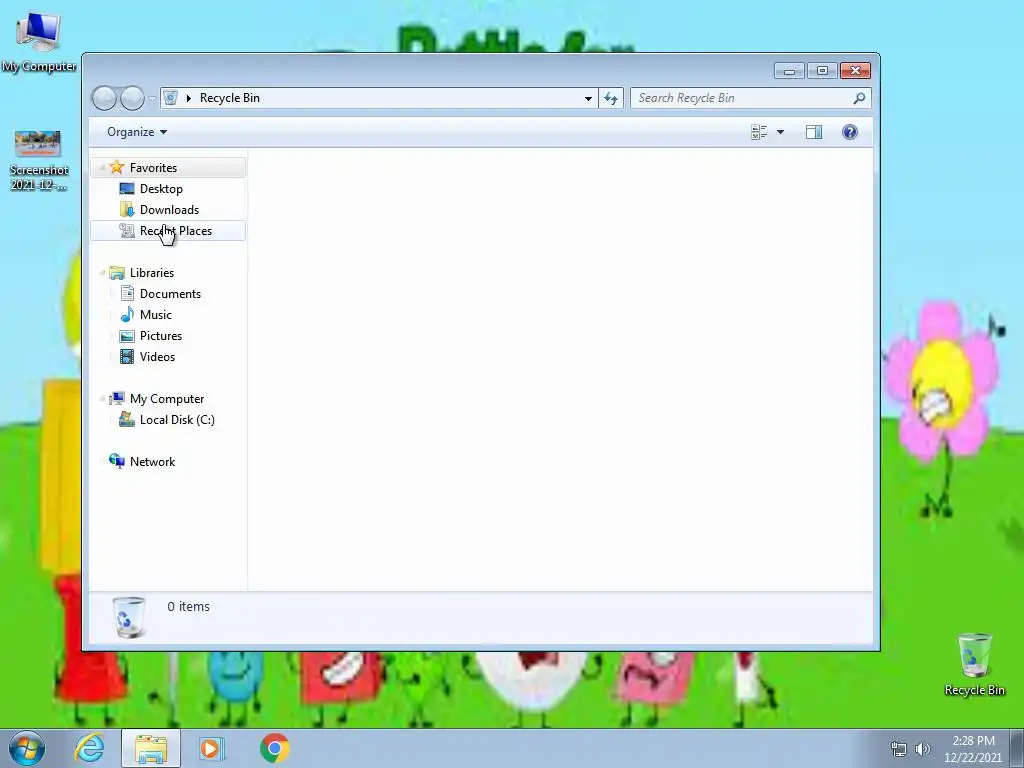Click the network tray icon
Image resolution: width=1024 pixels, height=768 pixels.
pos(899,749)
